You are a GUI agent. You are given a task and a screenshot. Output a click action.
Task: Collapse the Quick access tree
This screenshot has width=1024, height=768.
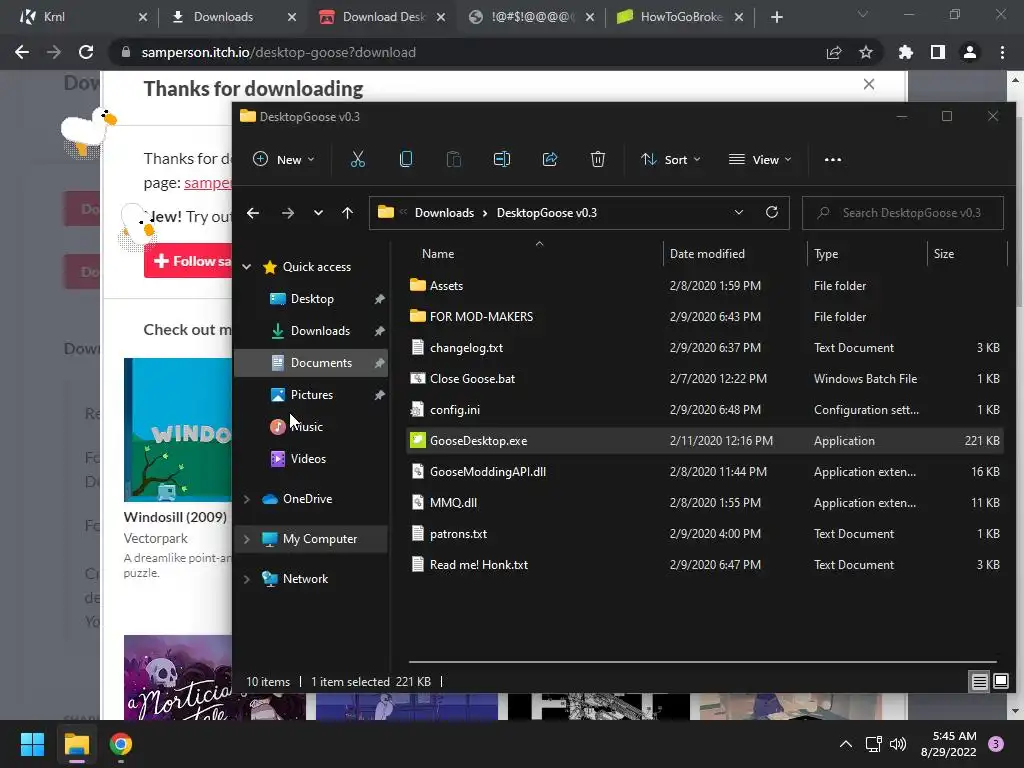tap(247, 266)
